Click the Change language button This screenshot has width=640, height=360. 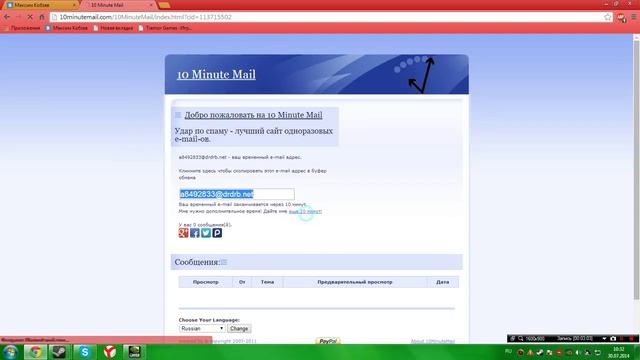[x=239, y=329]
